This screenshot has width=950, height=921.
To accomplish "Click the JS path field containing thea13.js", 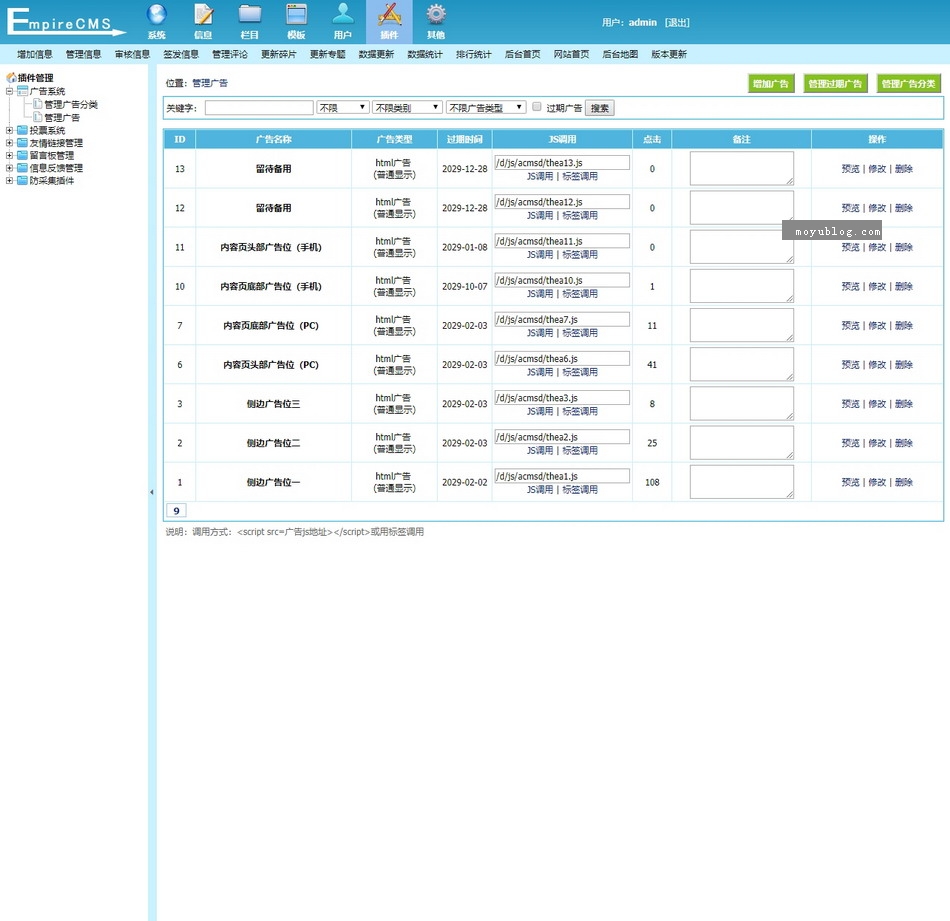I will (x=562, y=162).
